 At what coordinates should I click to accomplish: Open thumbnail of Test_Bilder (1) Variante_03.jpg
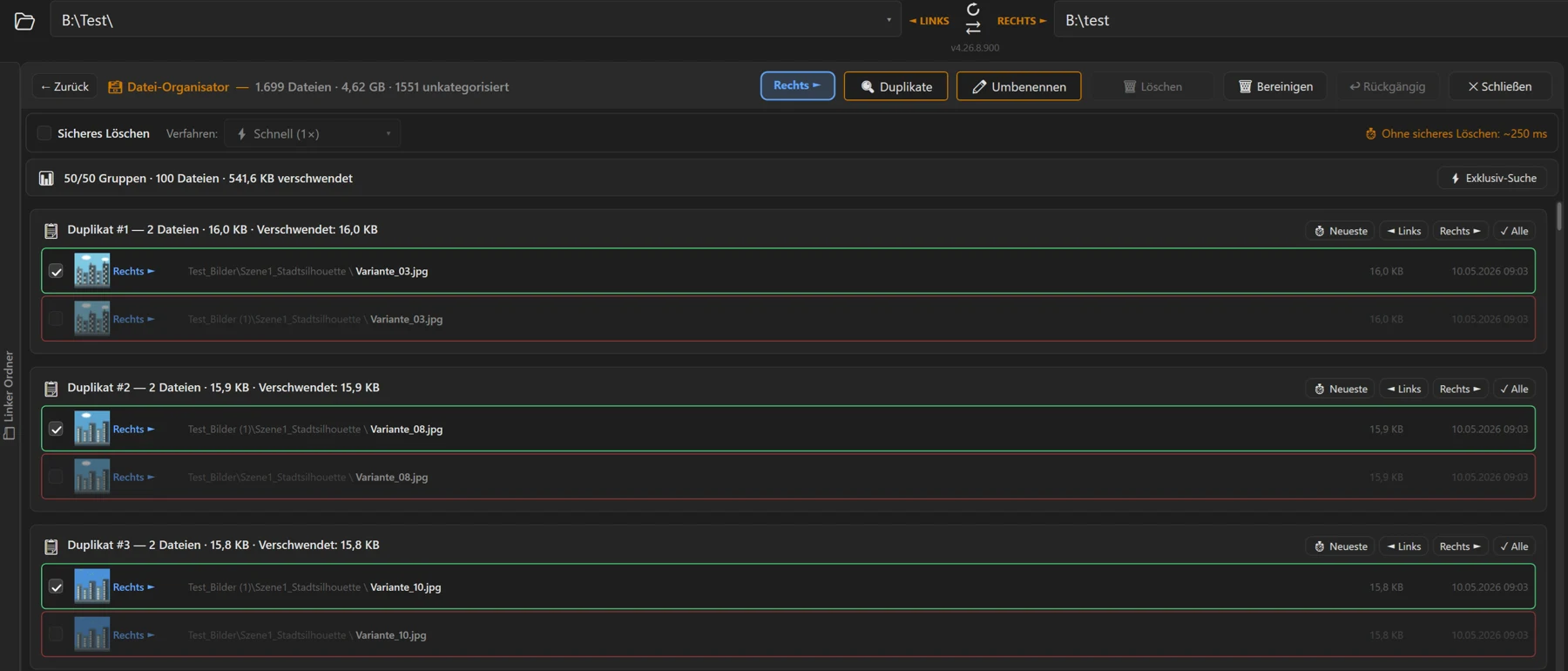(91, 319)
